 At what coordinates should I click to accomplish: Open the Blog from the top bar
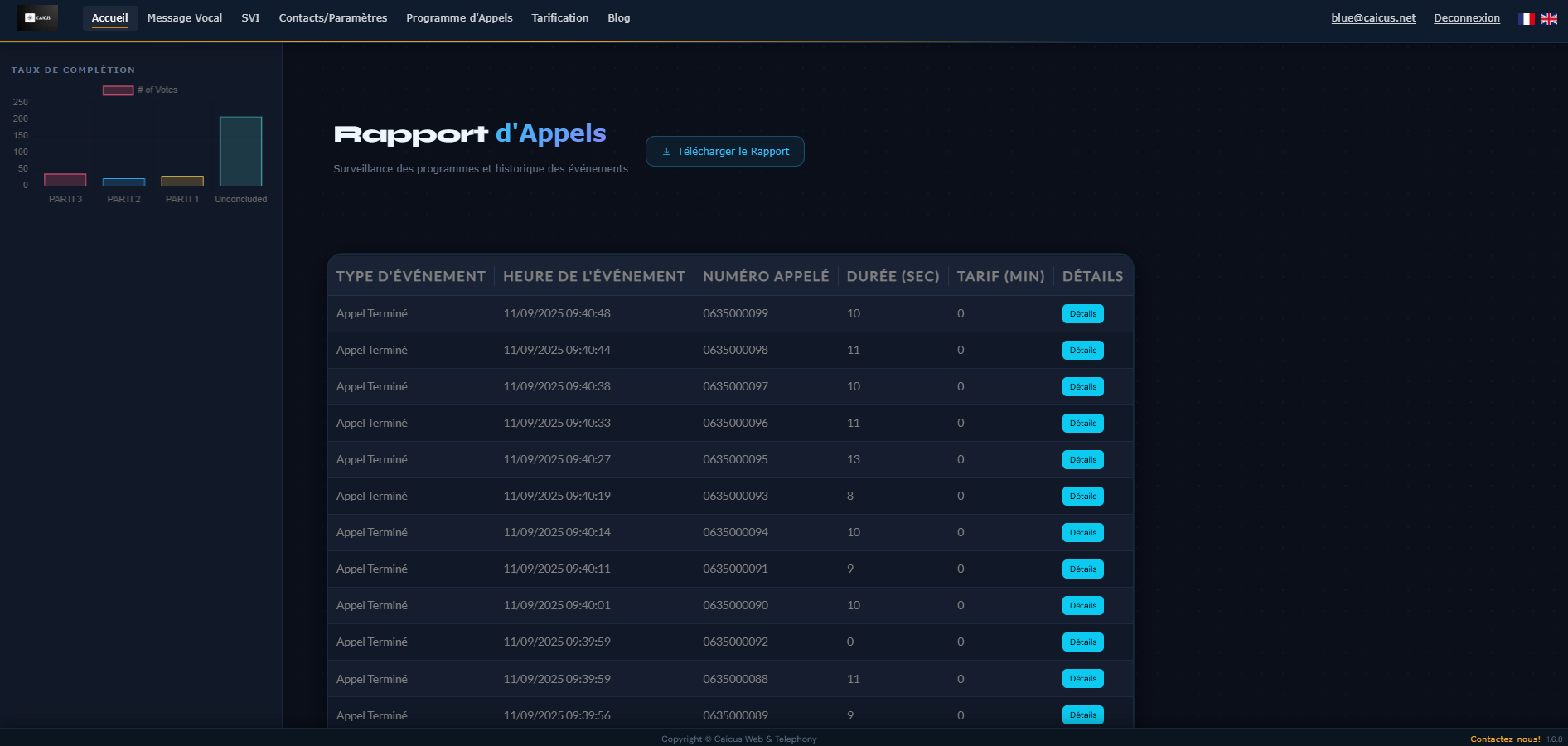(617, 17)
